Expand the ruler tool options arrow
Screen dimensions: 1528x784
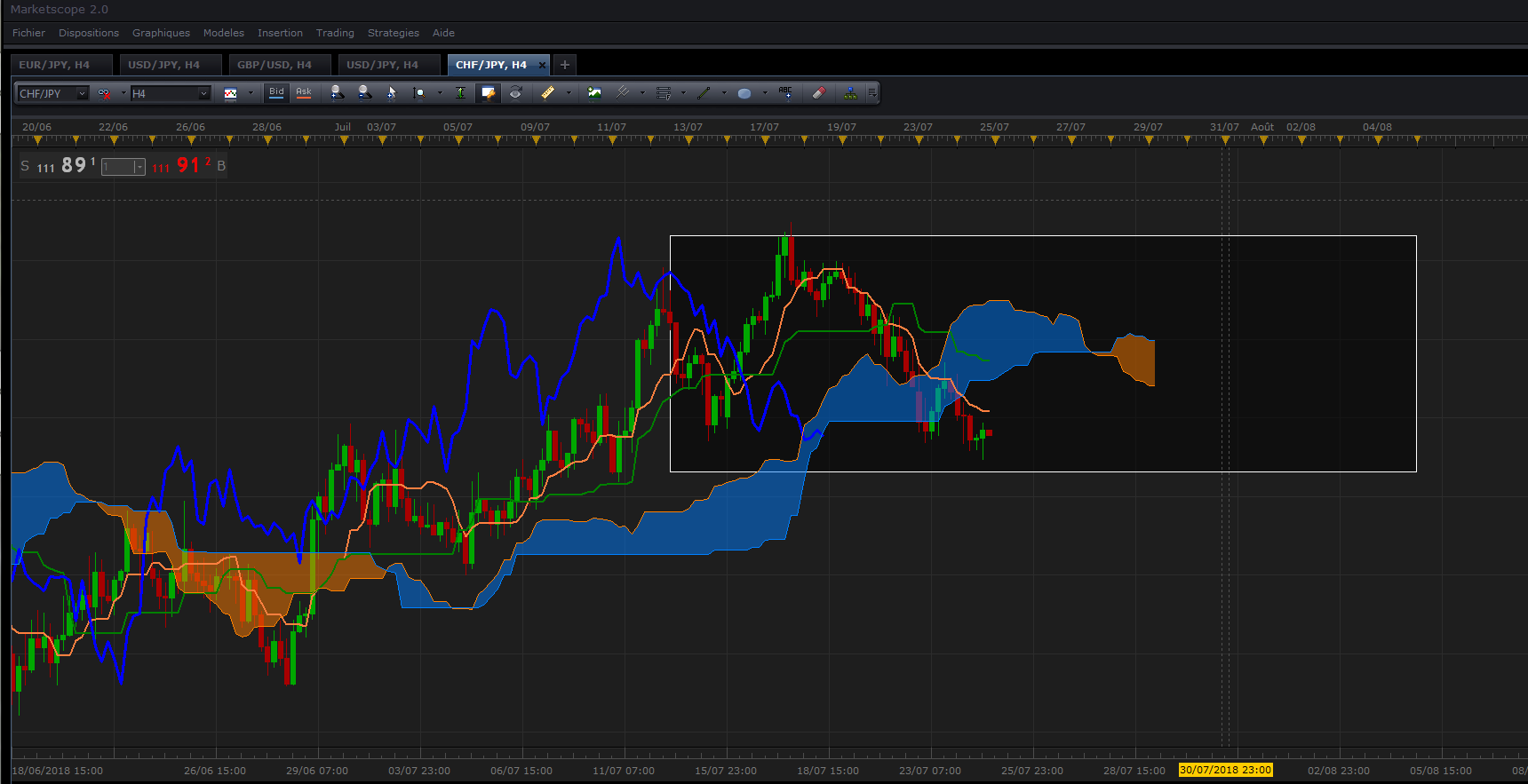click(569, 93)
